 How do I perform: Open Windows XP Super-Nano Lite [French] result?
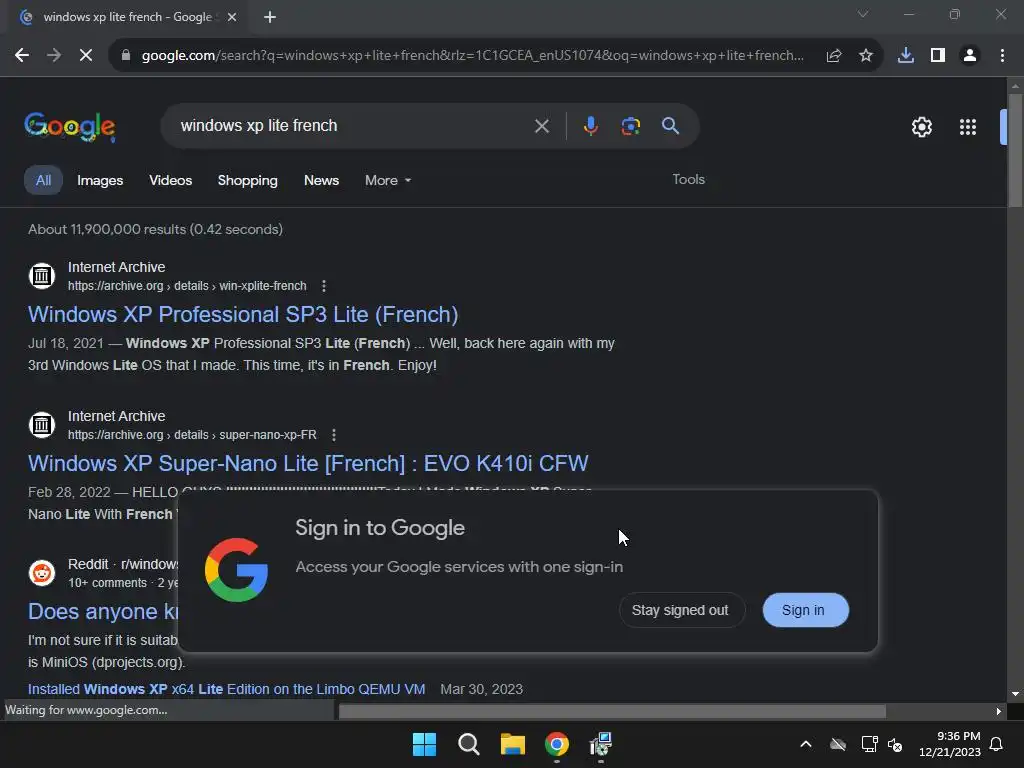coord(308,464)
